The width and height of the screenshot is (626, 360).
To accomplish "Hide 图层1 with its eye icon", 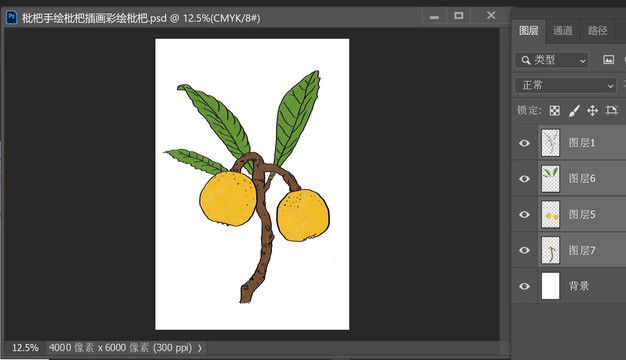I will [x=524, y=143].
